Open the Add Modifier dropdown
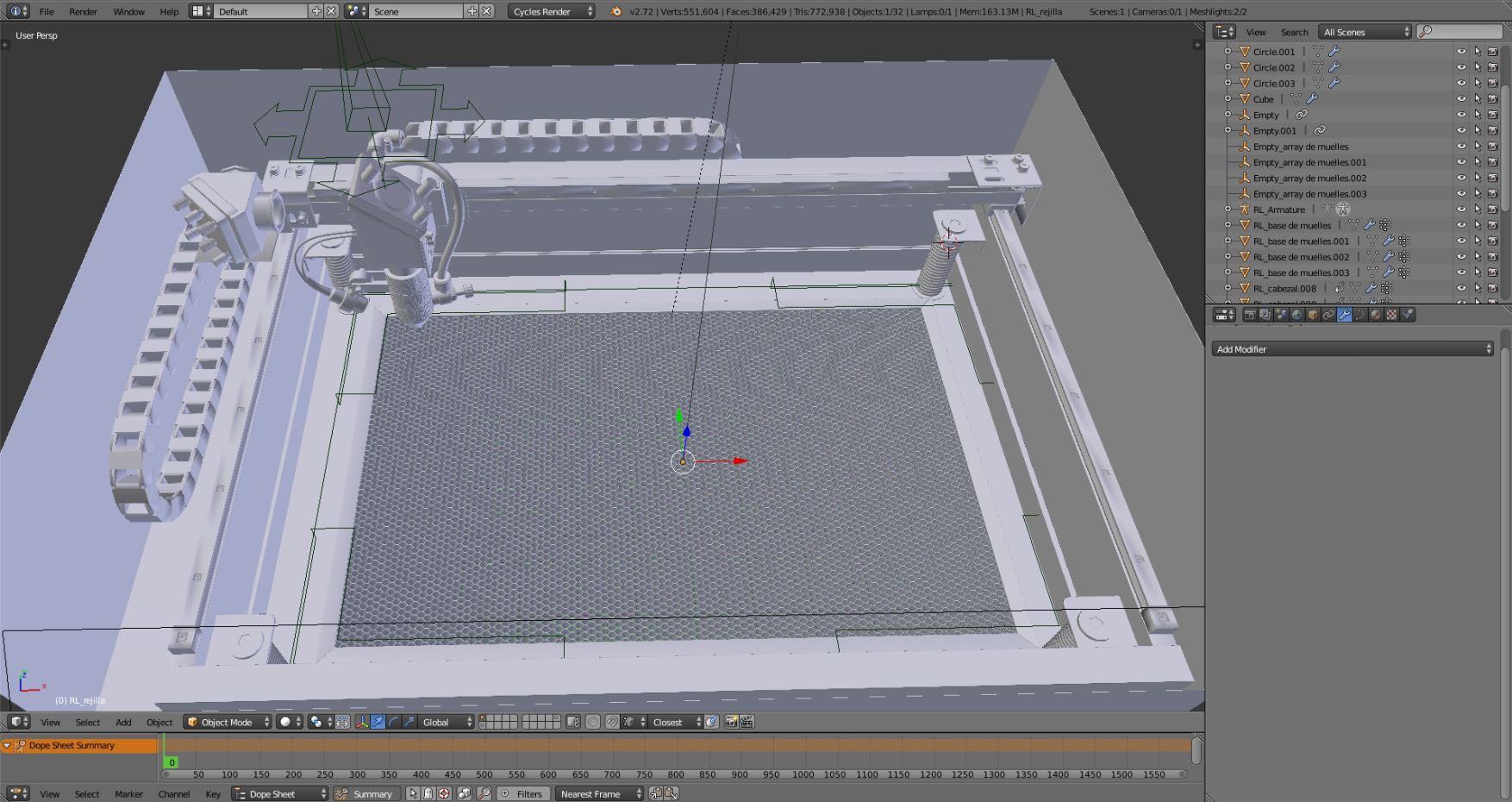The image size is (1512, 802). (1352, 349)
